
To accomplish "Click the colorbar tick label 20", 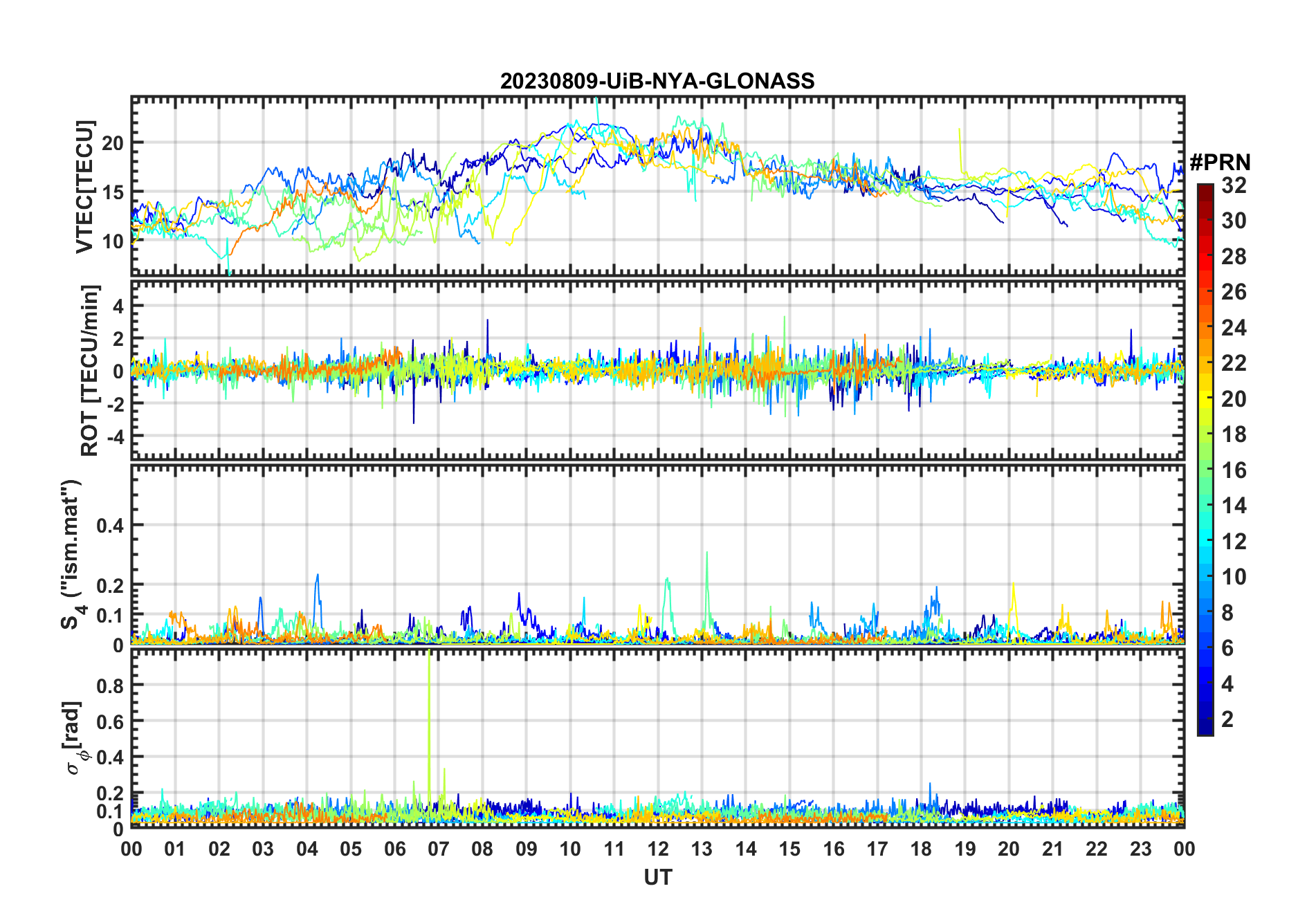I will click(1234, 399).
